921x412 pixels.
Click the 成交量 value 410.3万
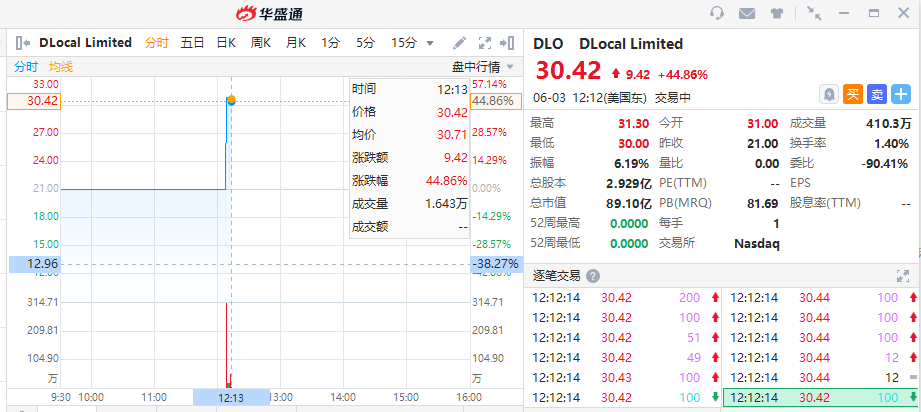[889, 123]
